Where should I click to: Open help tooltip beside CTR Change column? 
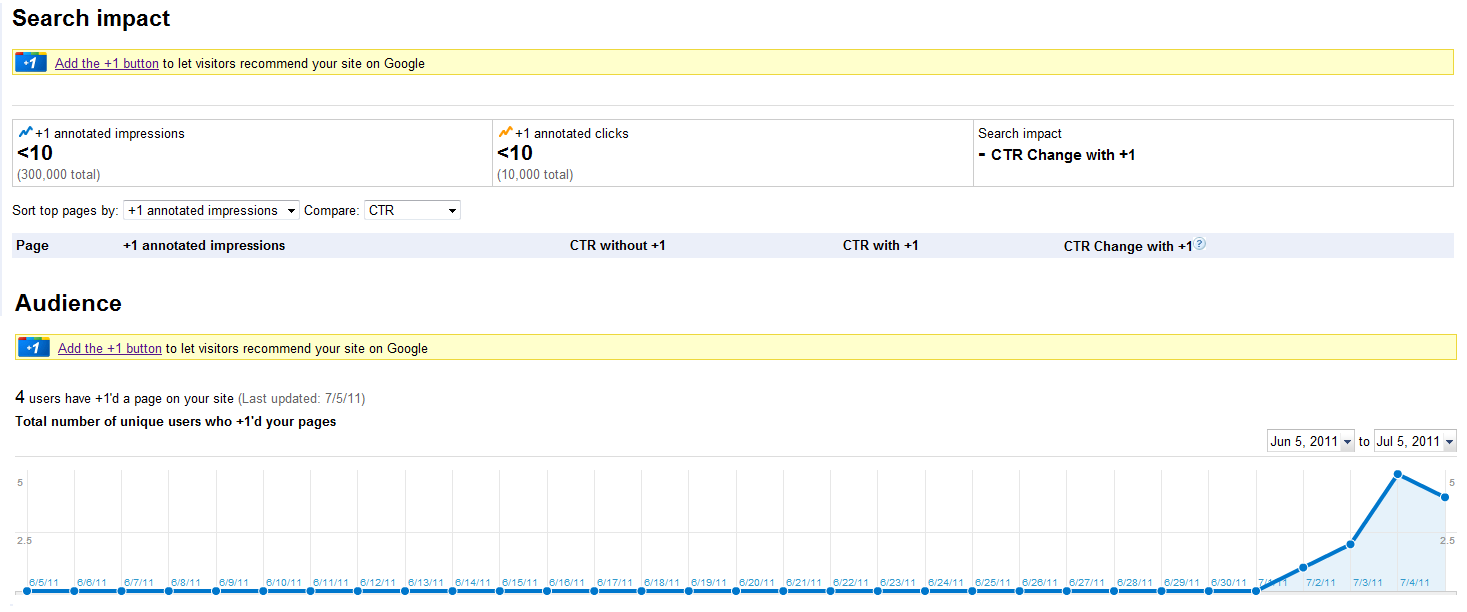coord(1200,244)
